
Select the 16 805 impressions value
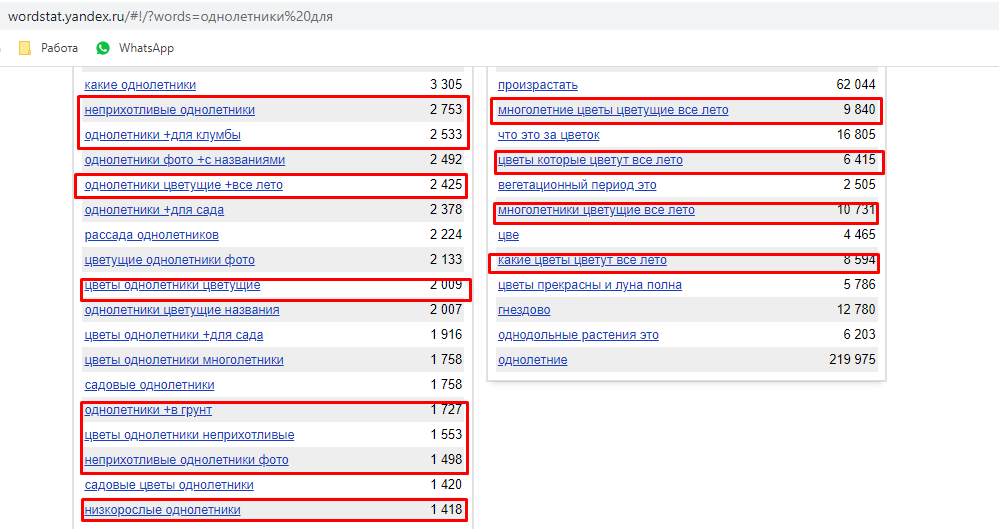tap(856, 134)
